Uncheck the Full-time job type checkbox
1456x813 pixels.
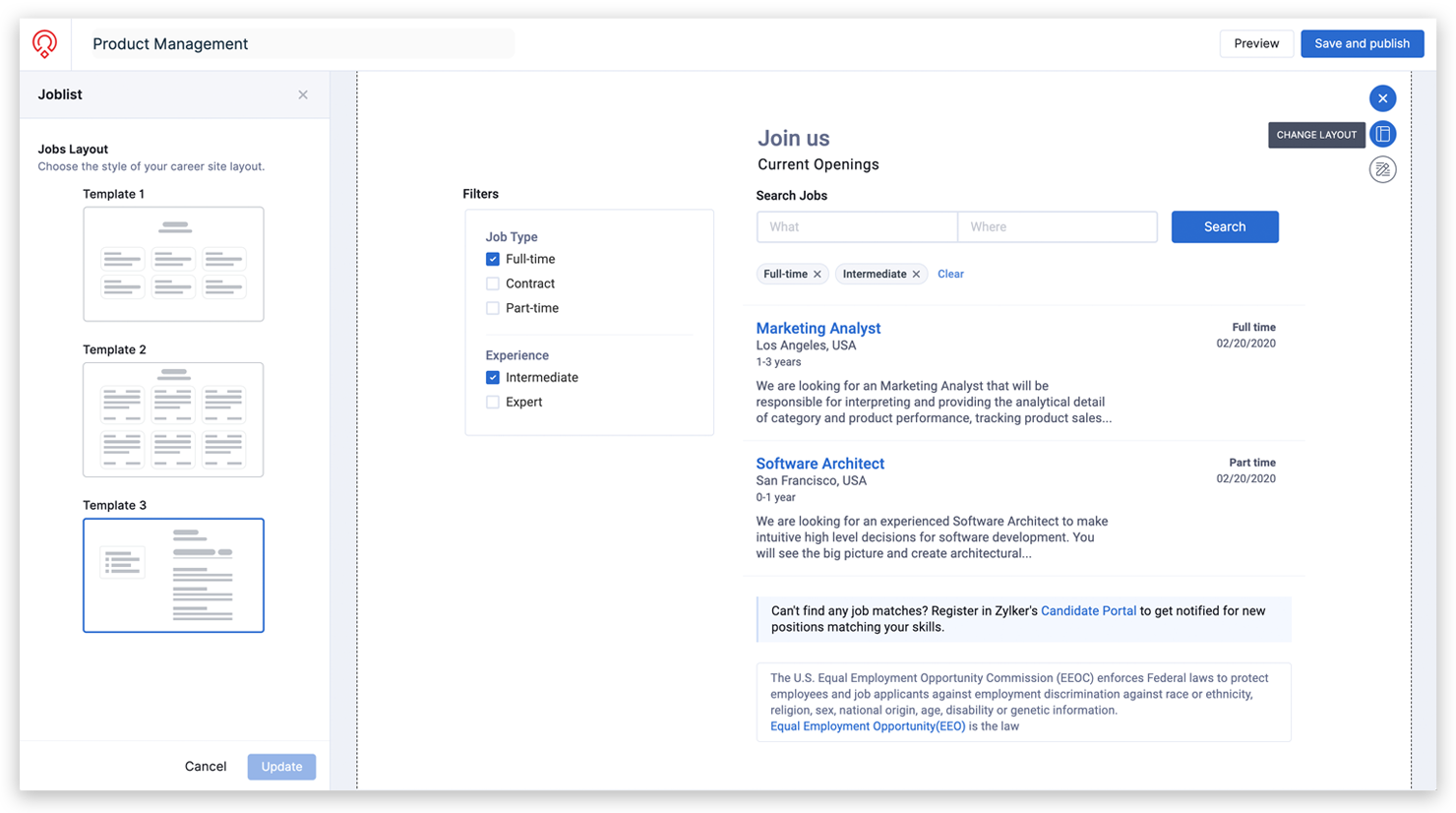click(493, 259)
